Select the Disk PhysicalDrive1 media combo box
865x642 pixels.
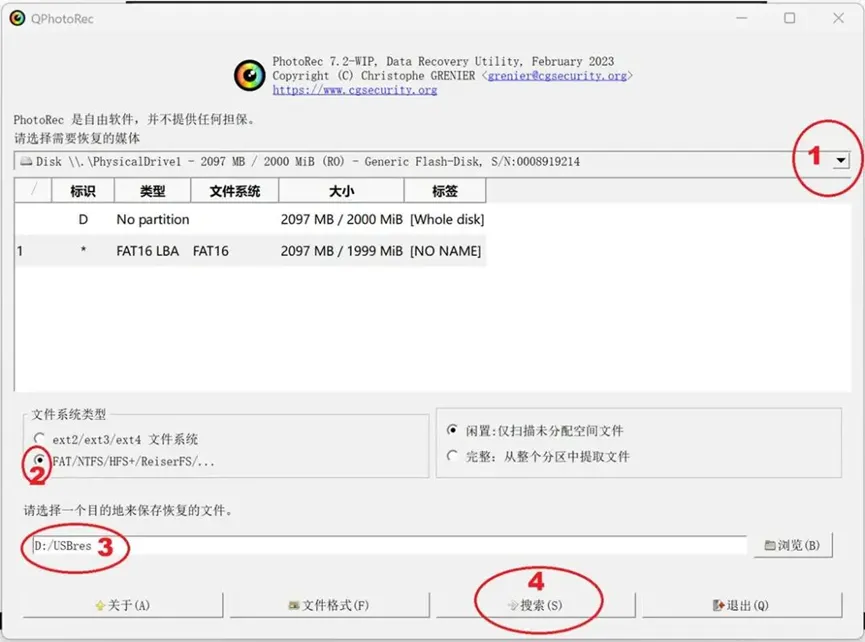432,161
